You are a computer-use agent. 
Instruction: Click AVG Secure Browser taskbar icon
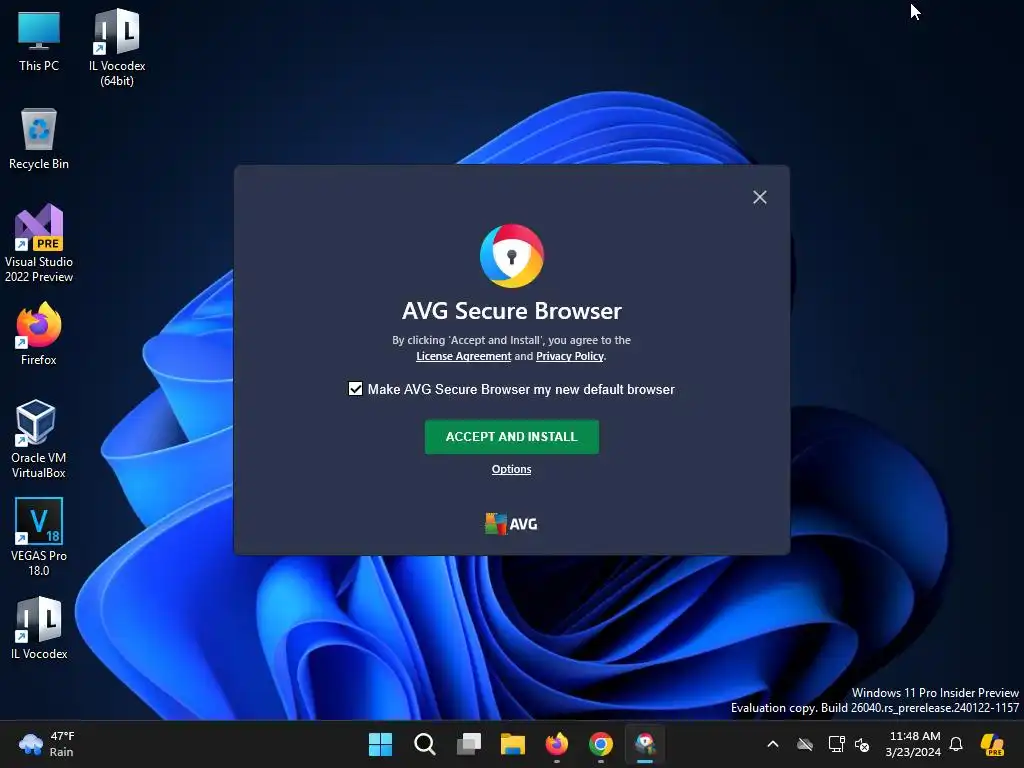click(x=645, y=744)
